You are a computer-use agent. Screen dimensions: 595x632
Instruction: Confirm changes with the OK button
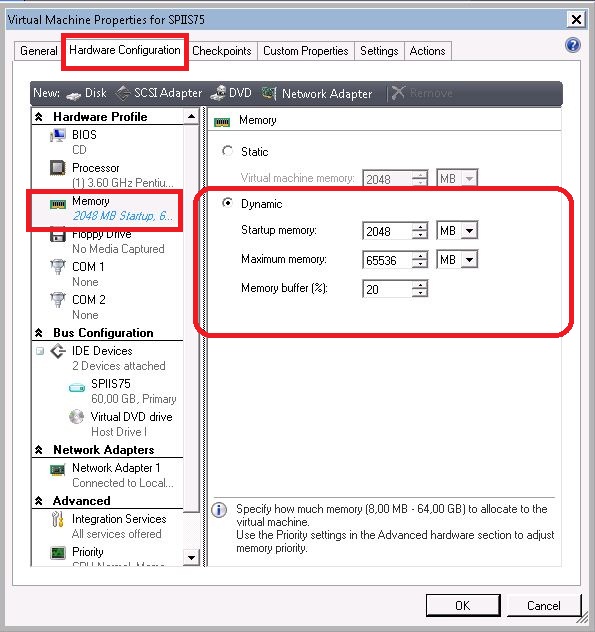coord(463,605)
